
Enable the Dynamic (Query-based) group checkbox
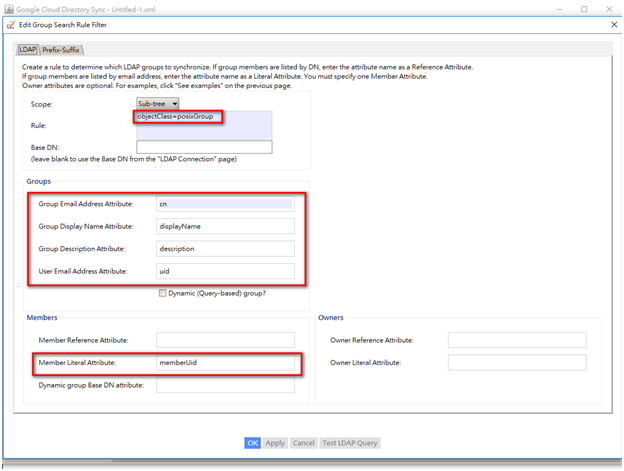pyautogui.click(x=163, y=293)
